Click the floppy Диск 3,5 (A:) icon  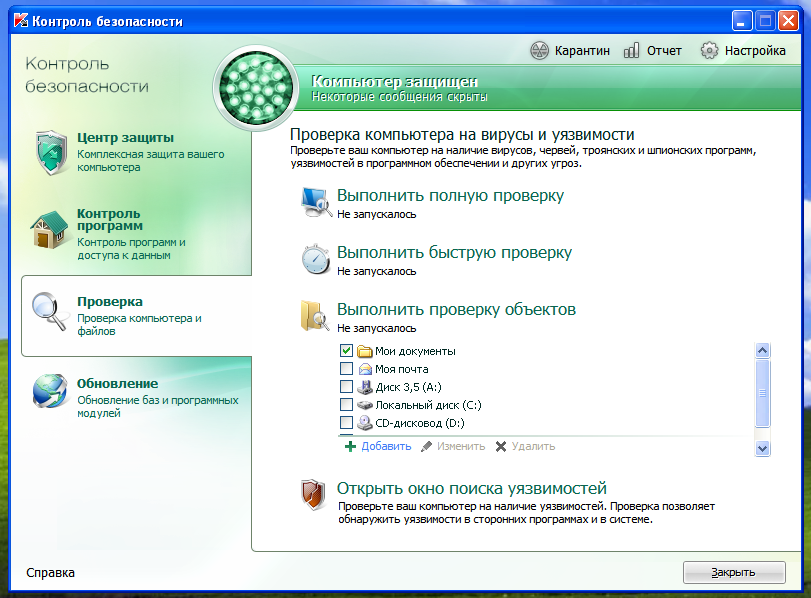pyautogui.click(x=365, y=387)
